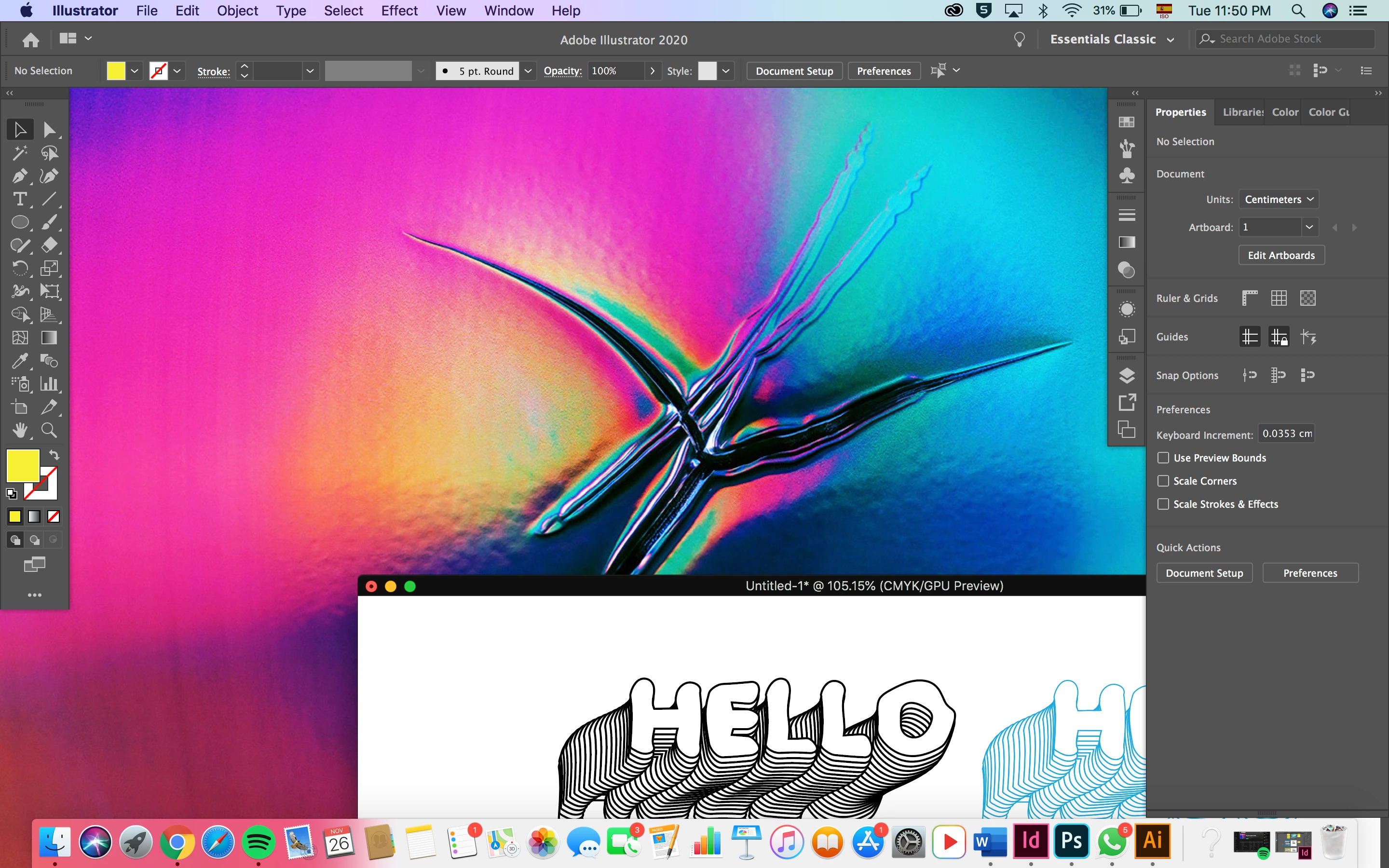Show rulers via Ruler & Grids icon

click(x=1250, y=298)
